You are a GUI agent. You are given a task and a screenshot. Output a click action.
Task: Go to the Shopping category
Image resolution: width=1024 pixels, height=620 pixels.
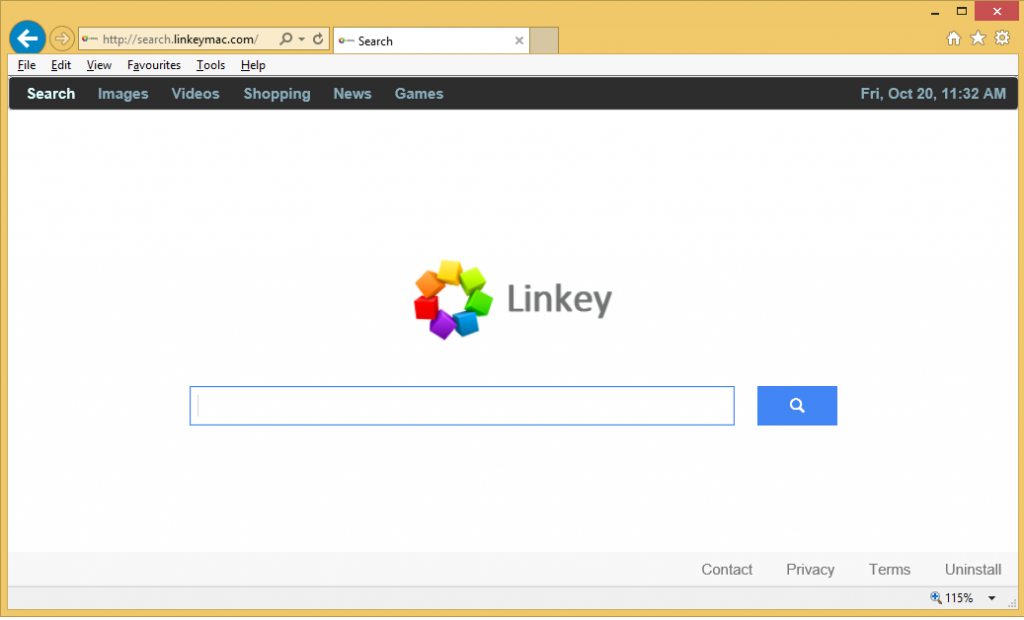tap(277, 94)
